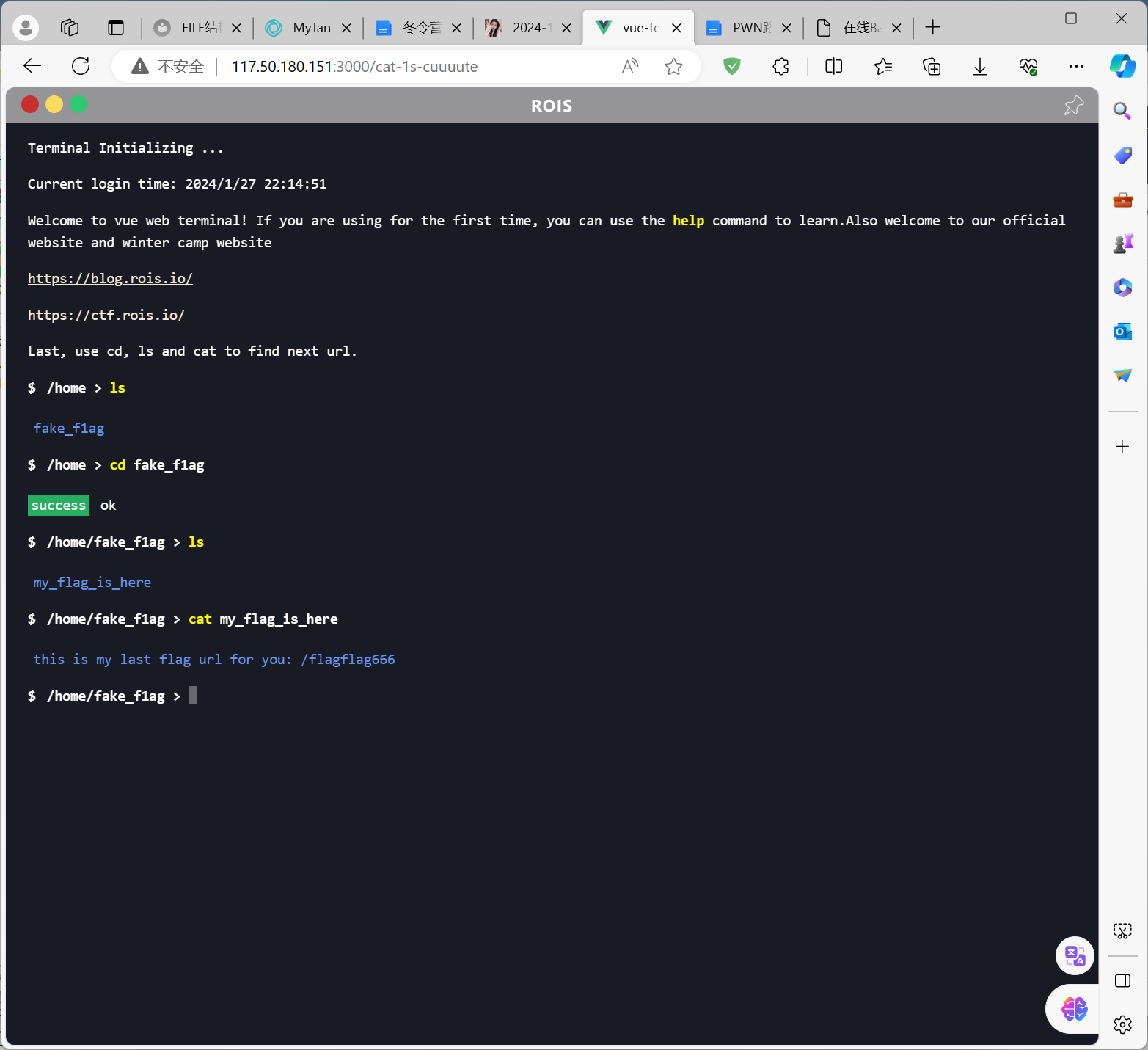Viewport: 1148px width, 1050px height.
Task: Open the ctf.rois.io link
Action: click(106, 316)
